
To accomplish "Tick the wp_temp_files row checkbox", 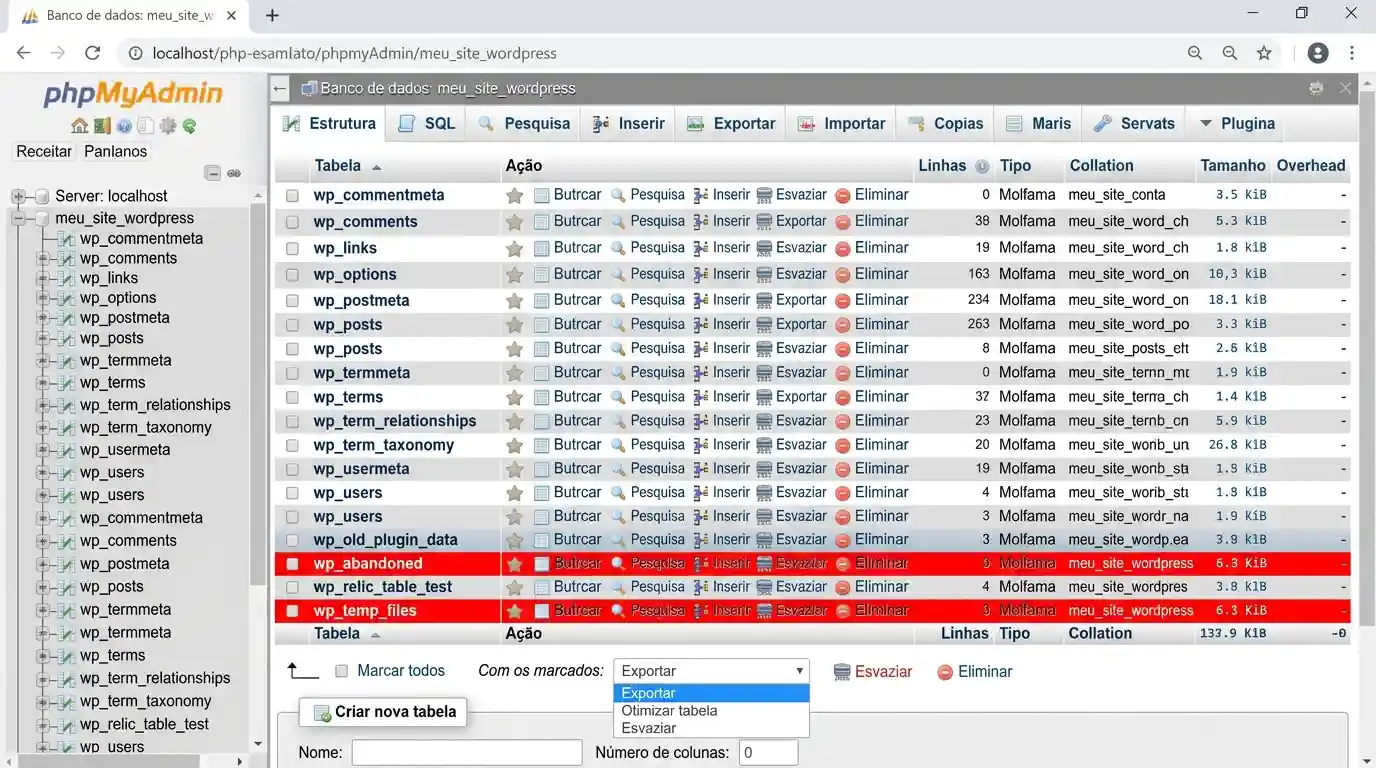I will tap(292, 611).
